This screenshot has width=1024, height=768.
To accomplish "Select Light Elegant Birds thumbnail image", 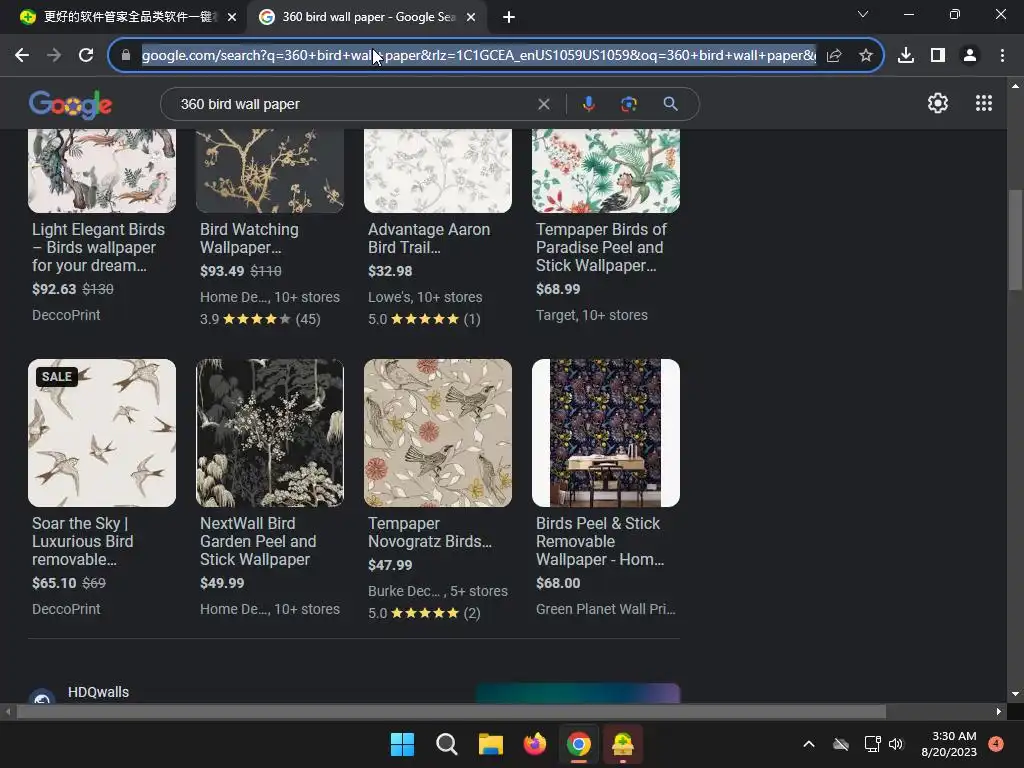I will point(102,171).
